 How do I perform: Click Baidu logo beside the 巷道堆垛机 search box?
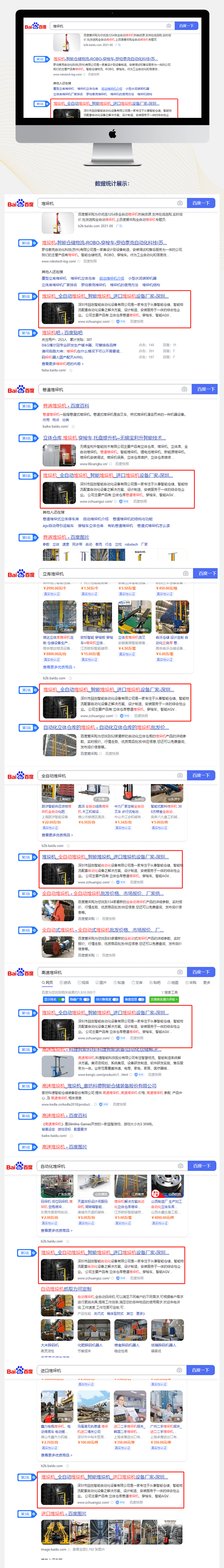21,390
